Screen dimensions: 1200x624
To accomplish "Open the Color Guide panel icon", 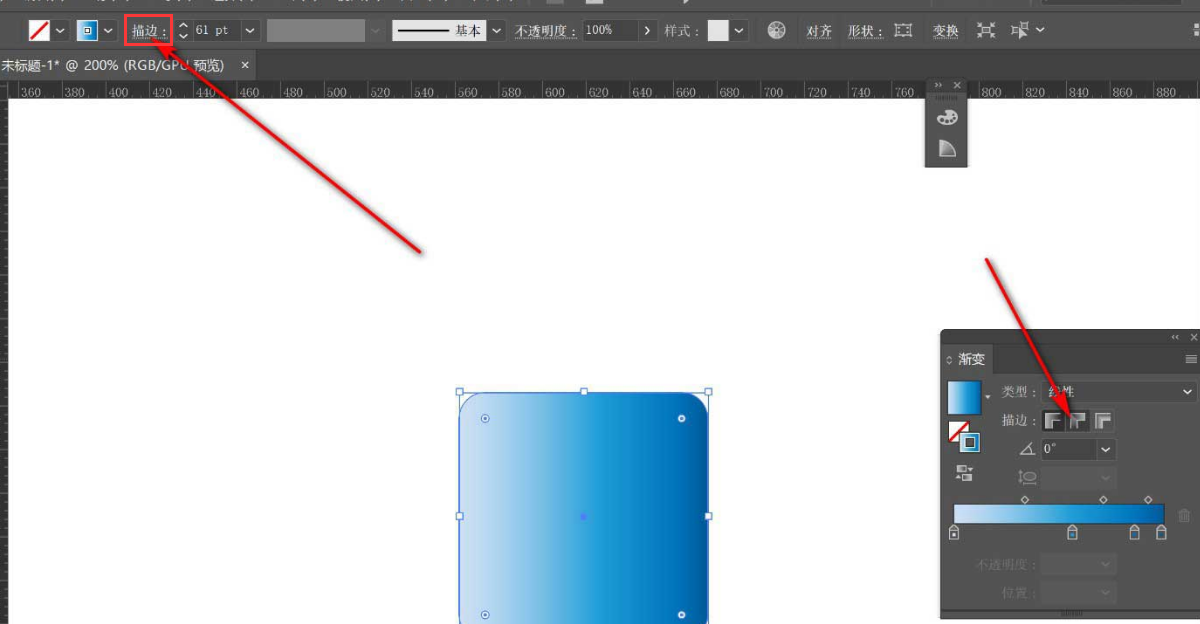I will [x=946, y=149].
